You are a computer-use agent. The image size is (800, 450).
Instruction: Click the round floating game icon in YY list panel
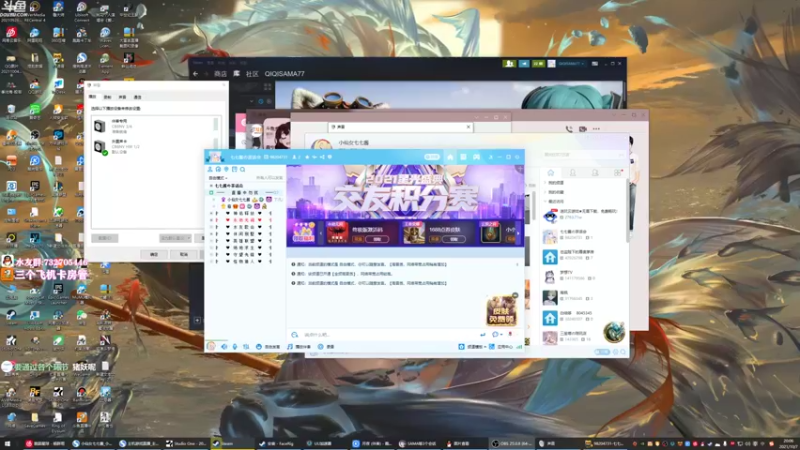click(614, 332)
